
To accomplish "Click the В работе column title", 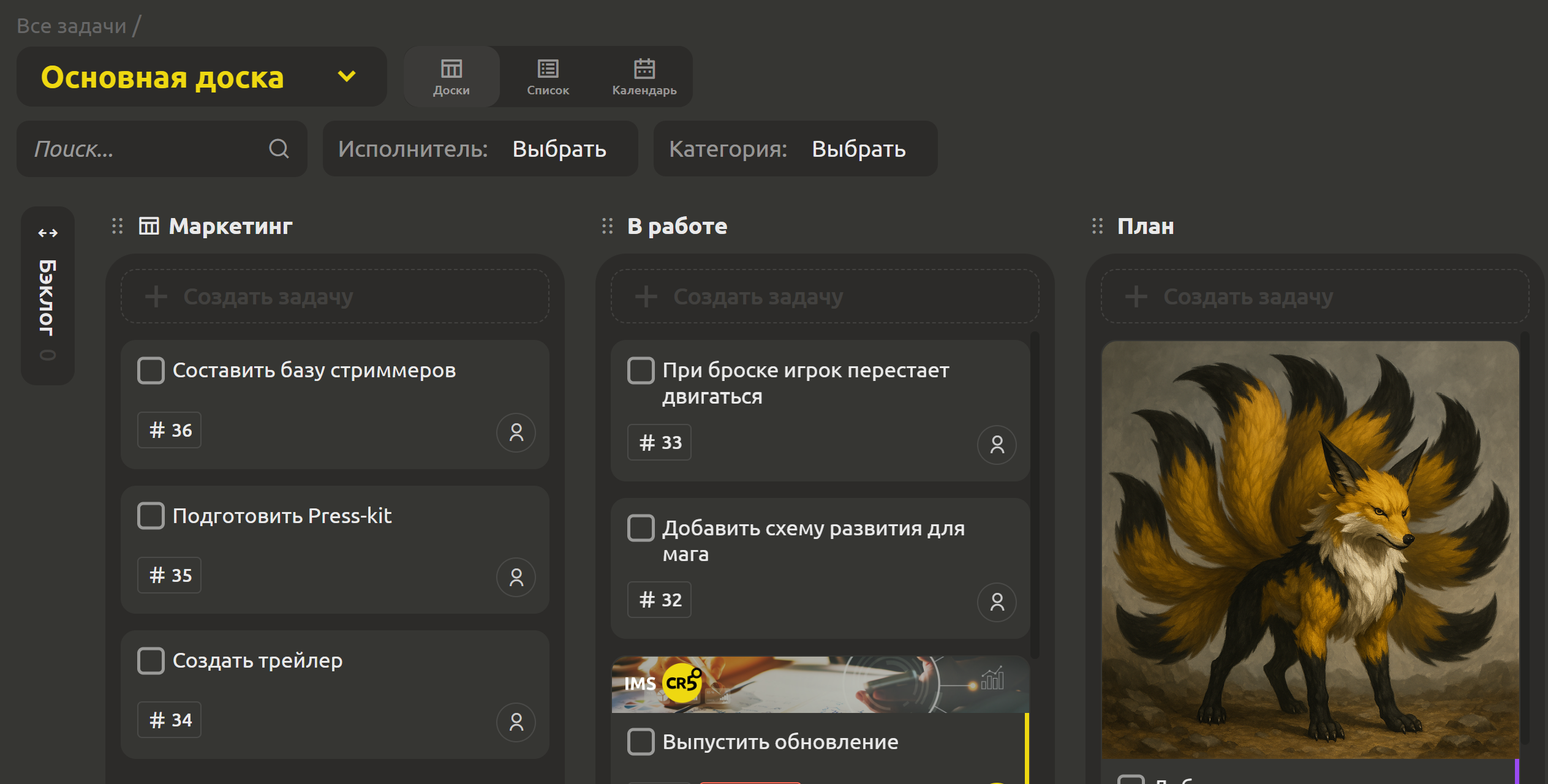I will pos(677,227).
